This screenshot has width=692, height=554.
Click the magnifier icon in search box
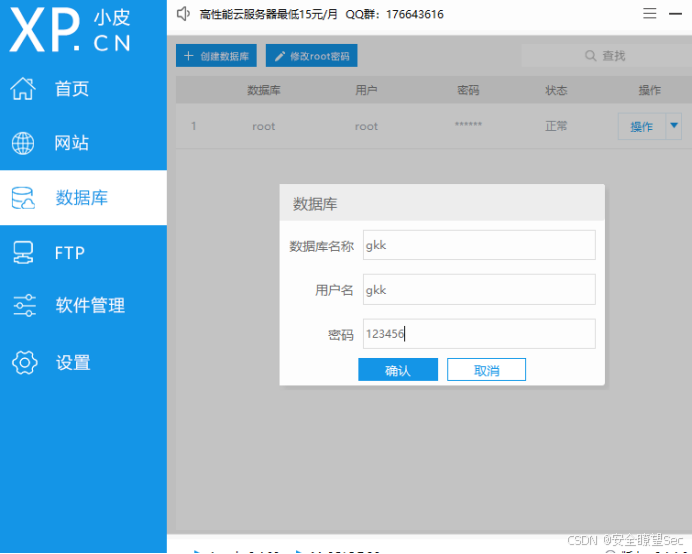point(590,56)
